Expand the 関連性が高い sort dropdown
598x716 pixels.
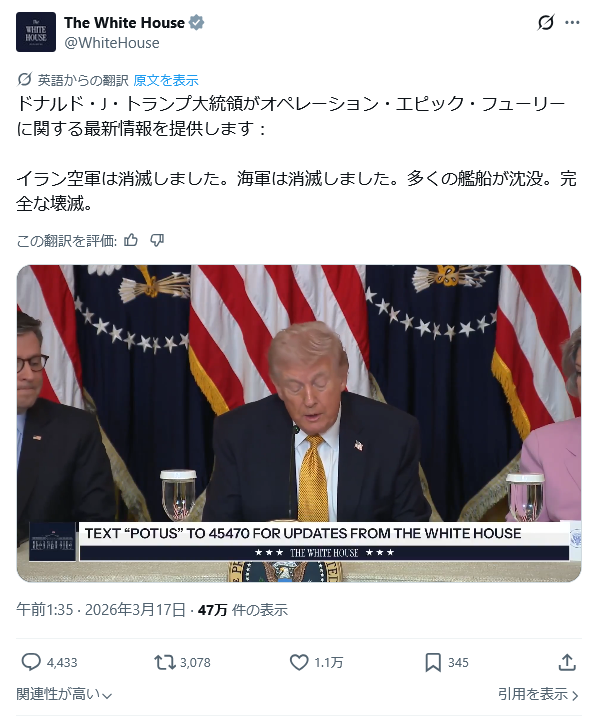[64, 695]
